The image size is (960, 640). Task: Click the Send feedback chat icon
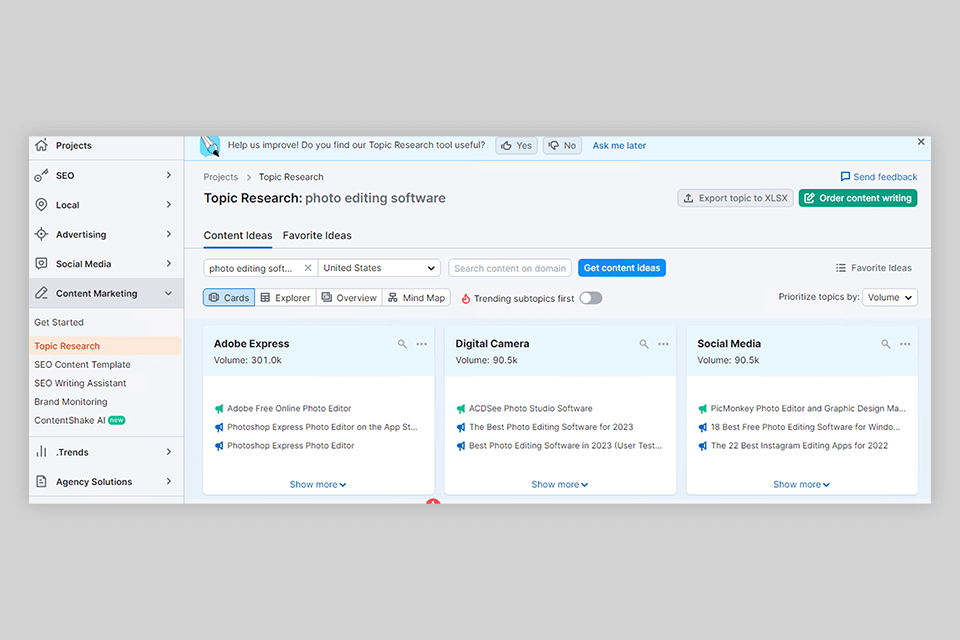846,176
